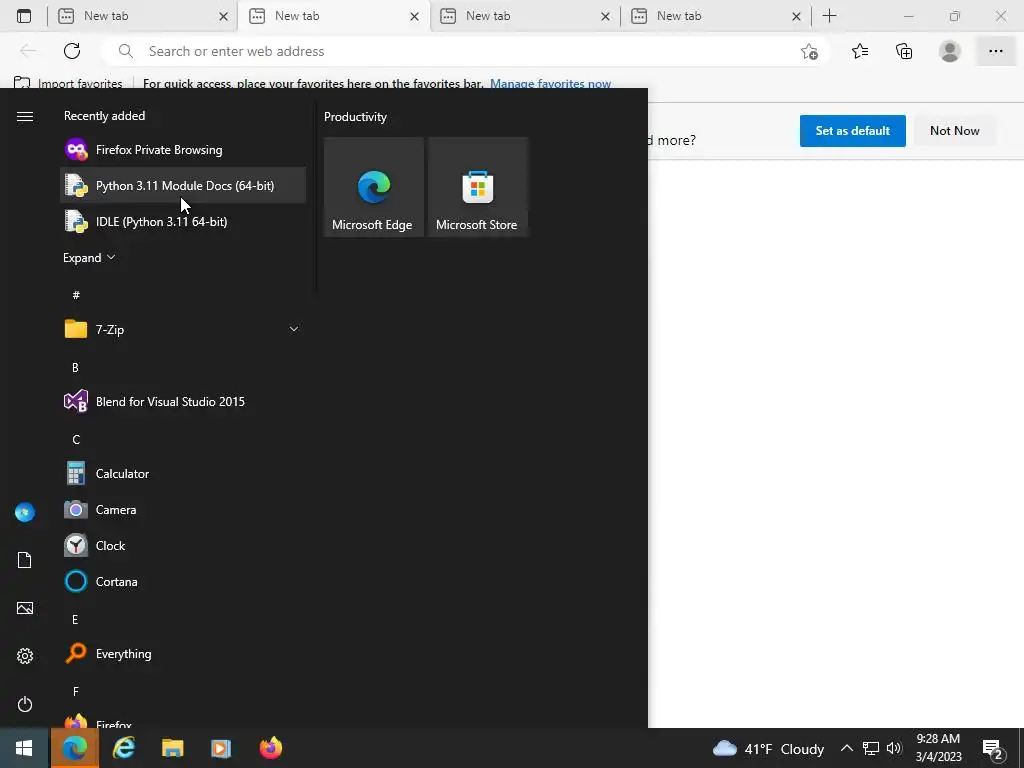Open Calculator app

(x=183, y=473)
